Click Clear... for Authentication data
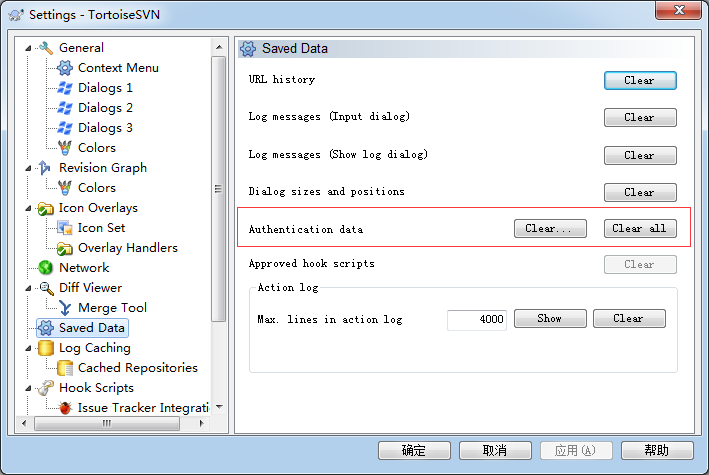The height and width of the screenshot is (475, 709). [550, 229]
